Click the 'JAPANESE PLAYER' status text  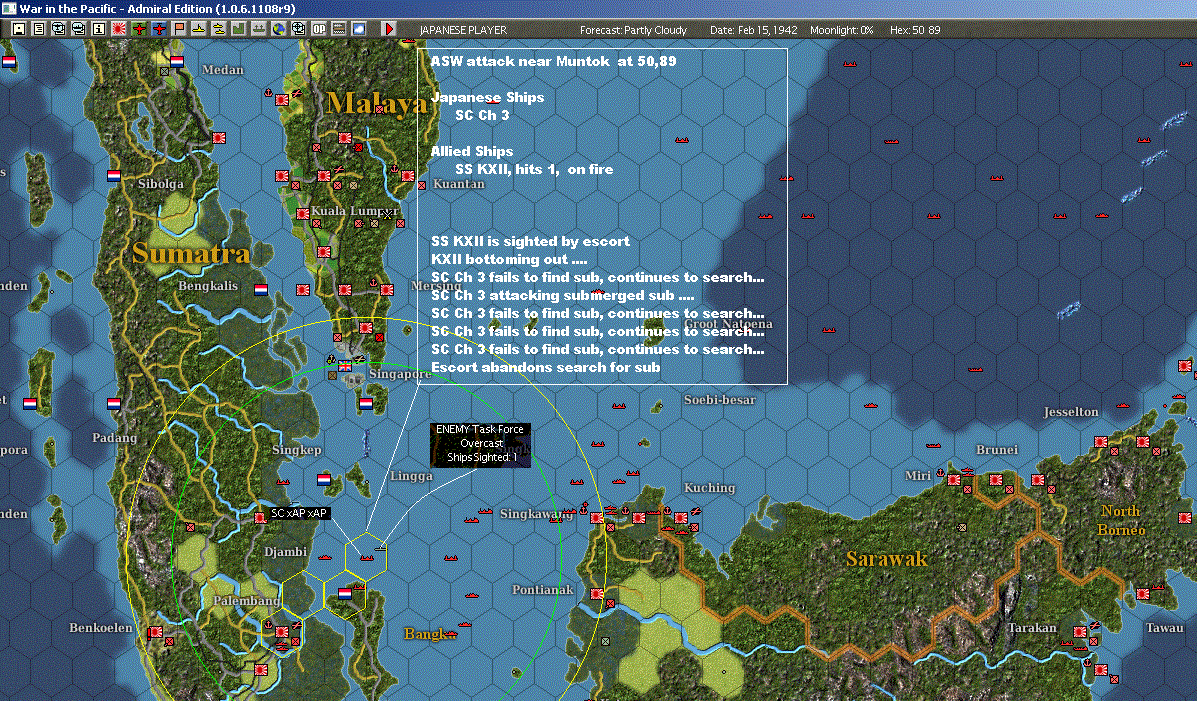(x=463, y=30)
